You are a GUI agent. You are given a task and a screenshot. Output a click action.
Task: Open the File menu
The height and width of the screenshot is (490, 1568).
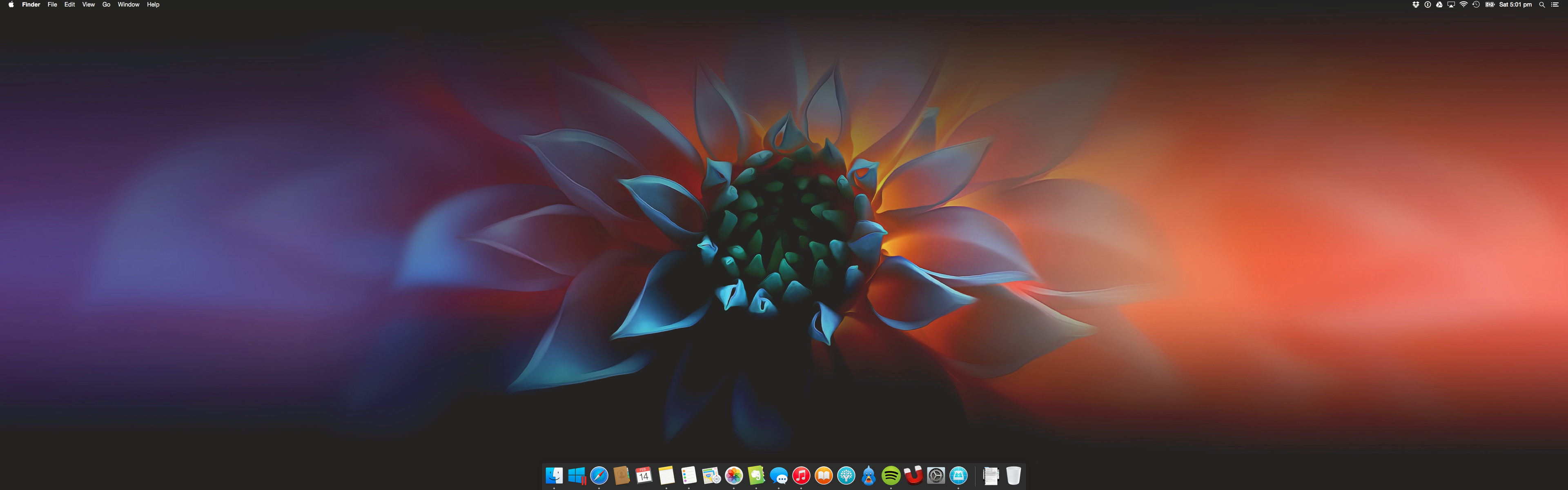(x=52, y=4)
